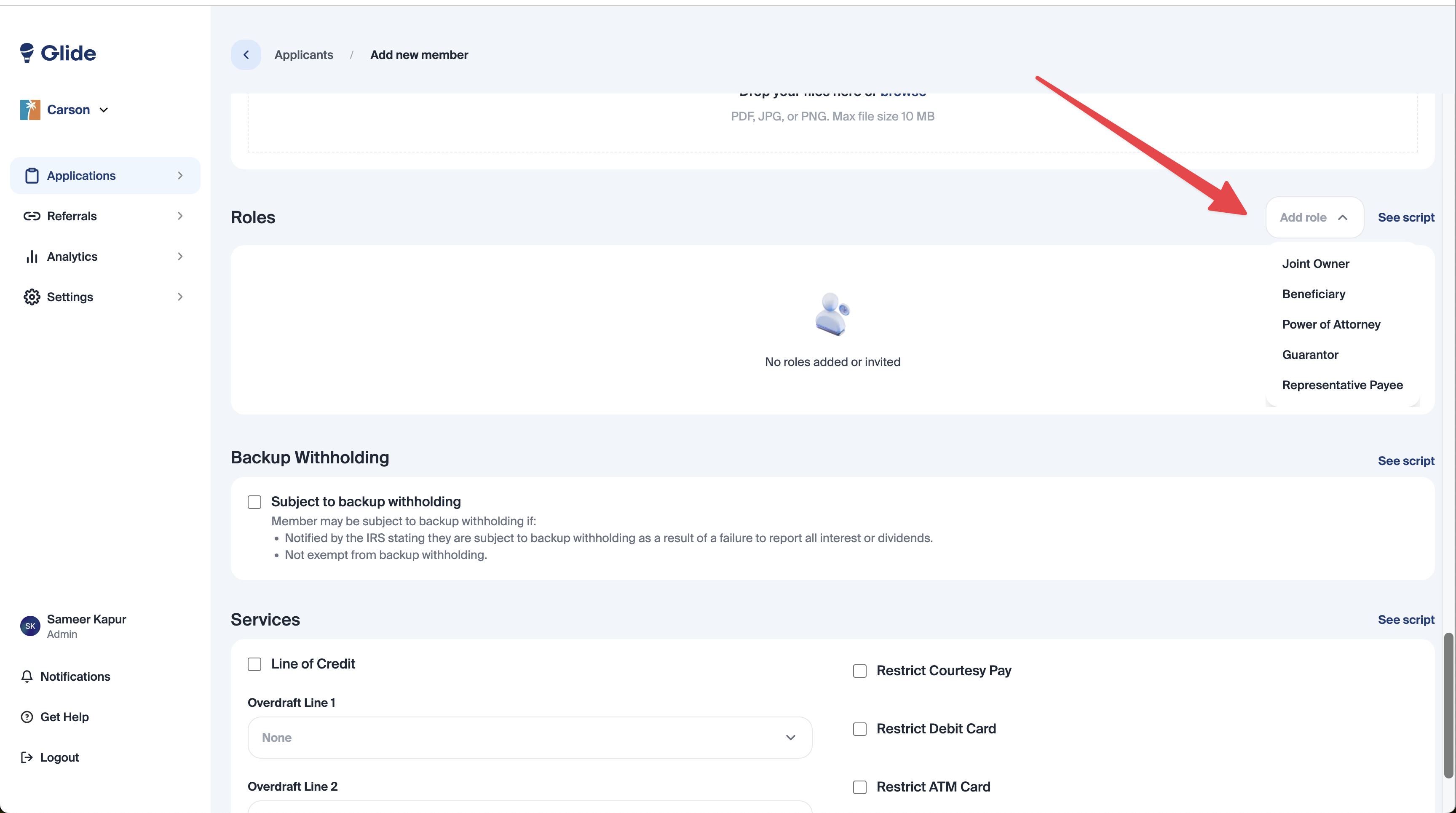Image resolution: width=1456 pixels, height=813 pixels.
Task: Go to Applicants breadcrumb link
Action: coord(303,55)
